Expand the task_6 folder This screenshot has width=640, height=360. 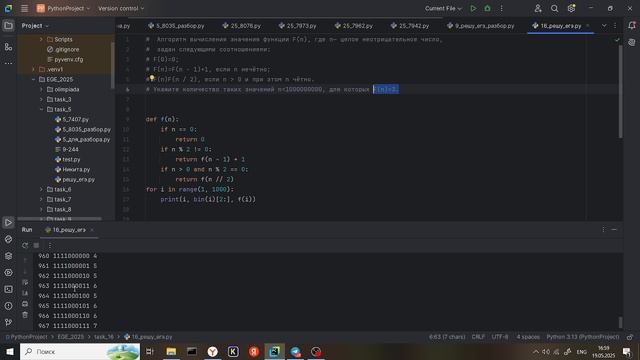pyautogui.click(x=41, y=189)
